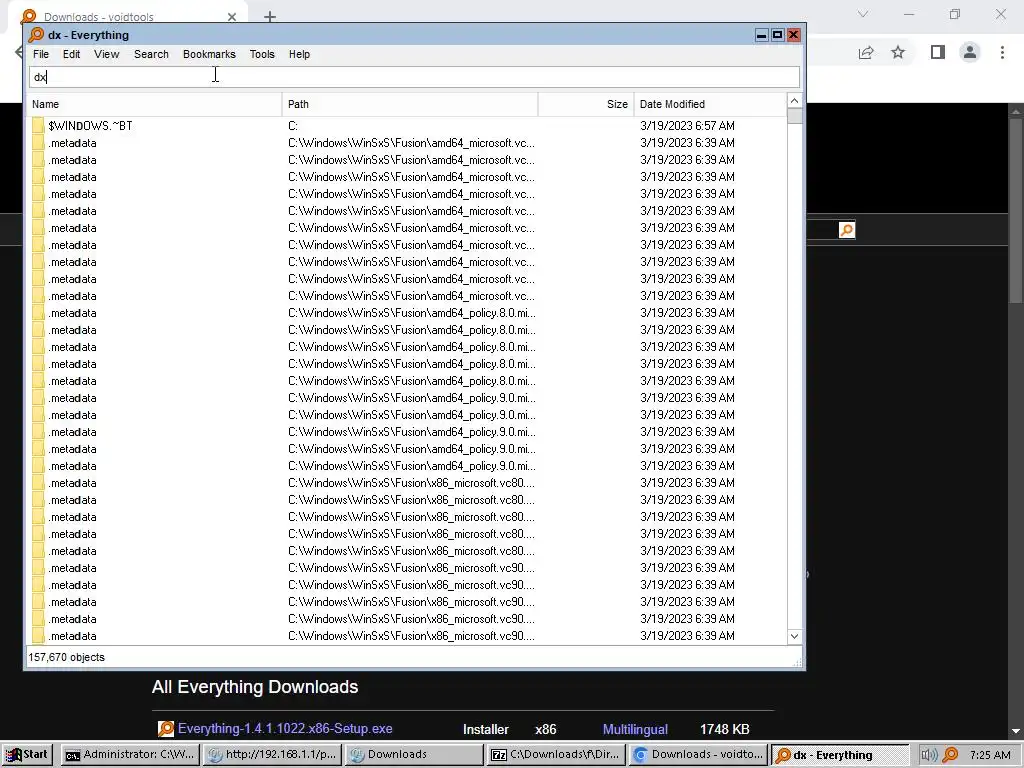This screenshot has width=1024, height=768.
Task: Open the Edit menu in Everything
Action: point(71,54)
